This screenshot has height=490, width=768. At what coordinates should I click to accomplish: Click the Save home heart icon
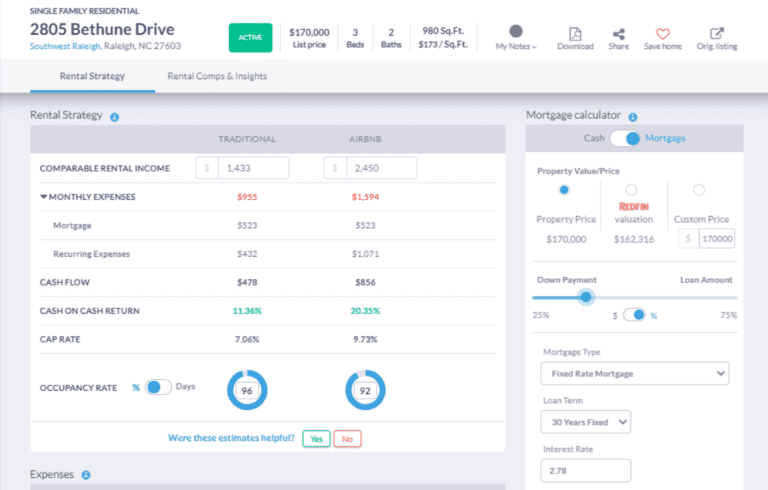coord(663,33)
